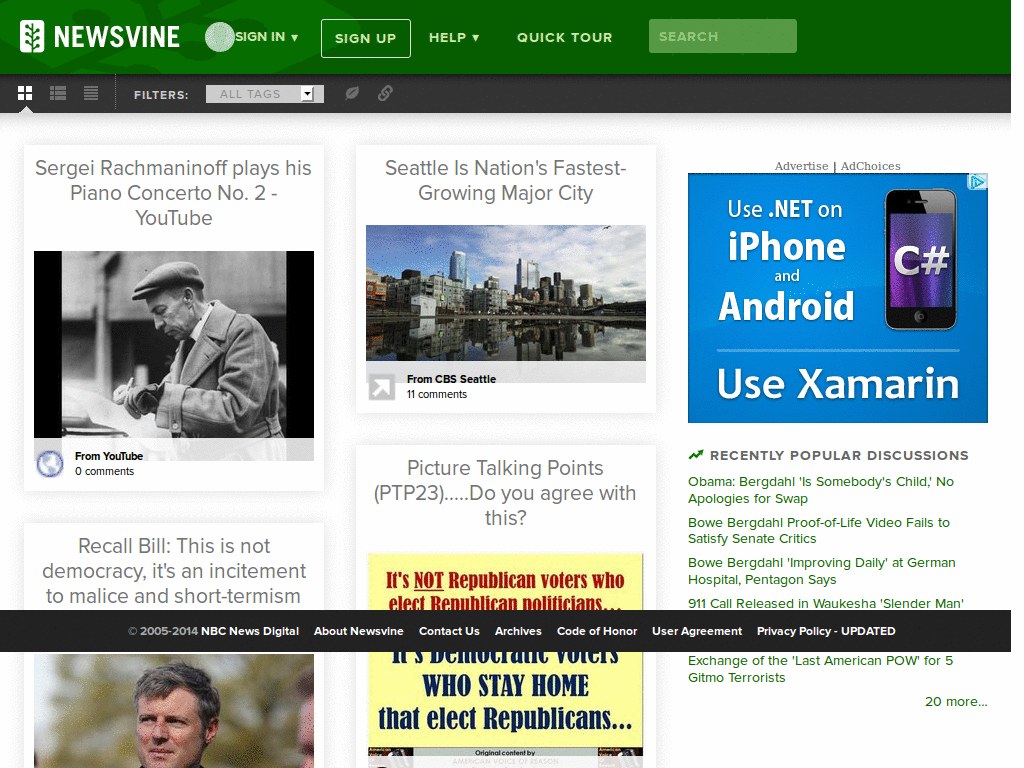This screenshot has height=768, width=1024.
Task: Toggle the chain-link seeds filter
Action: click(385, 93)
